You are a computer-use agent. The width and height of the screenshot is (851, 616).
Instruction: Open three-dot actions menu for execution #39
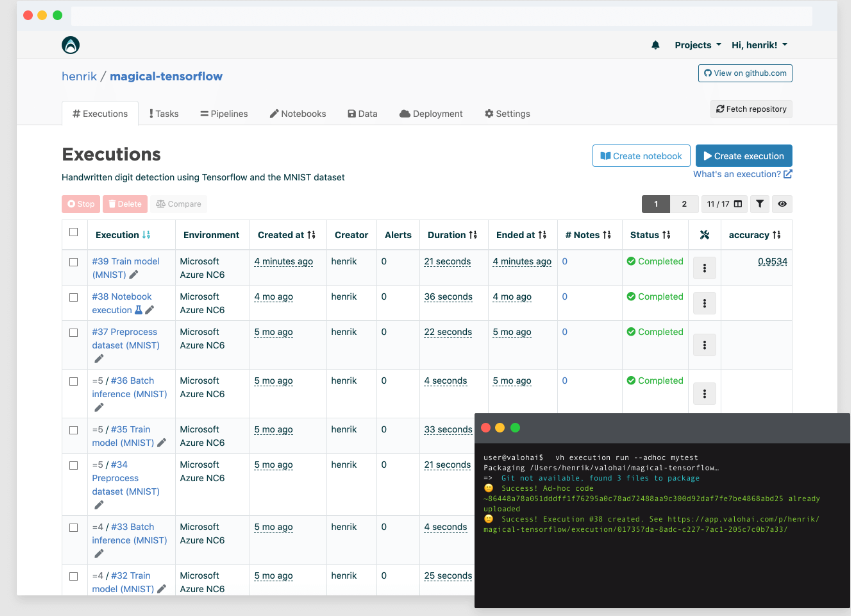(704, 268)
